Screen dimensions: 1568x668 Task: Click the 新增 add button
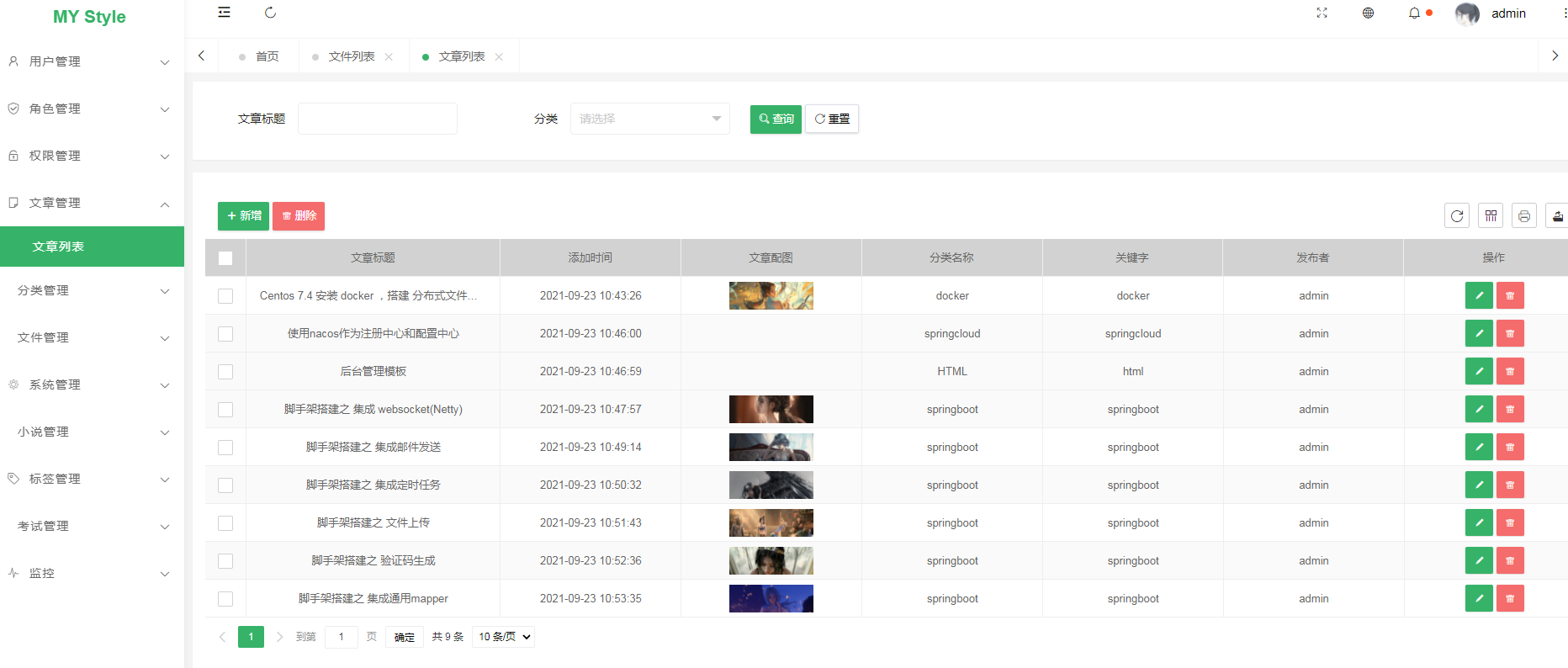243,216
